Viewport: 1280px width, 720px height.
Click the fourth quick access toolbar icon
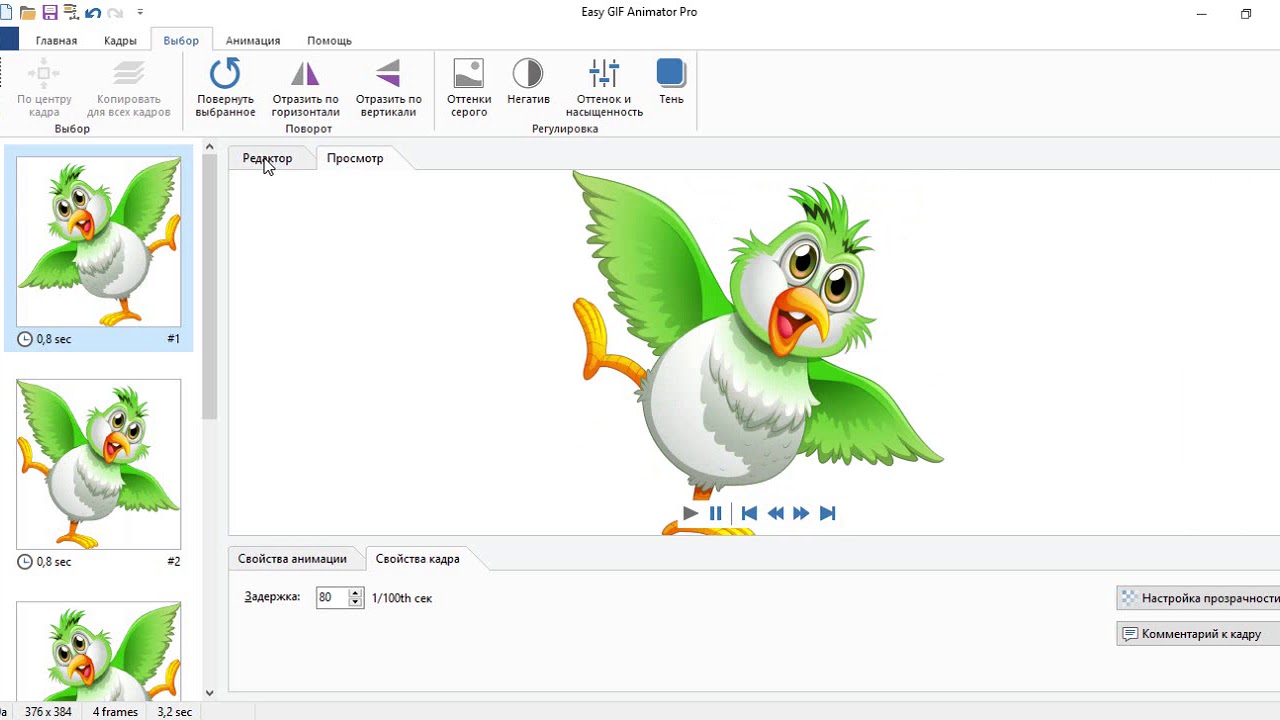pyautogui.click(x=70, y=13)
